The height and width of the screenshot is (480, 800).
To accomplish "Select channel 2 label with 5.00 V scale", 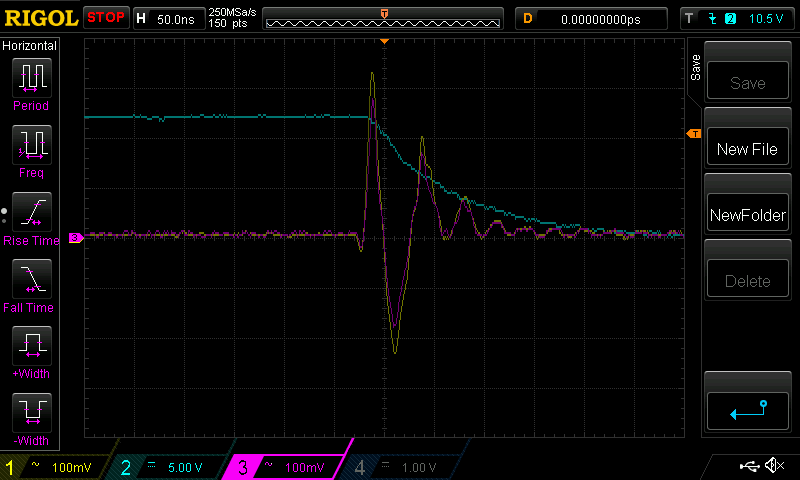I will pyautogui.click(x=166, y=467).
